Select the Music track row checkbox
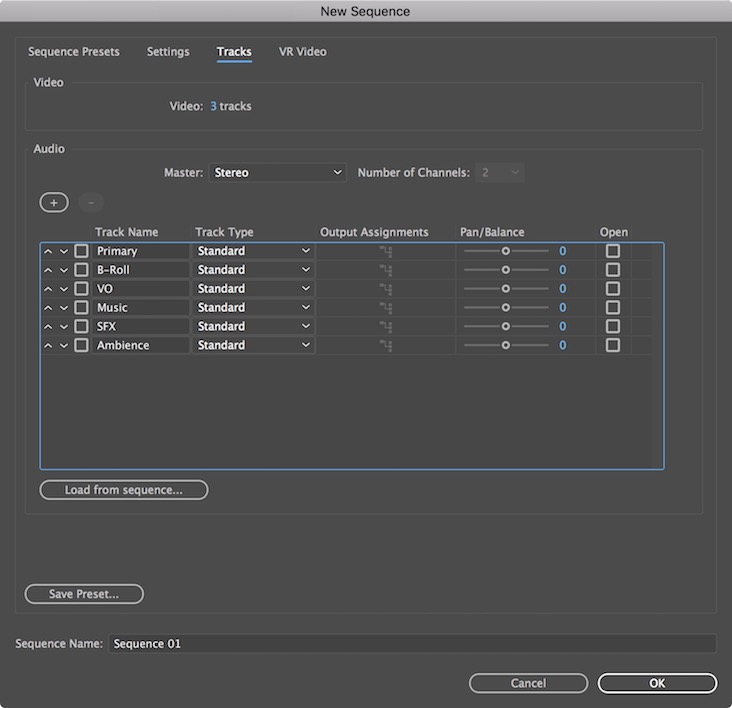The width and height of the screenshot is (732, 708). [81, 308]
